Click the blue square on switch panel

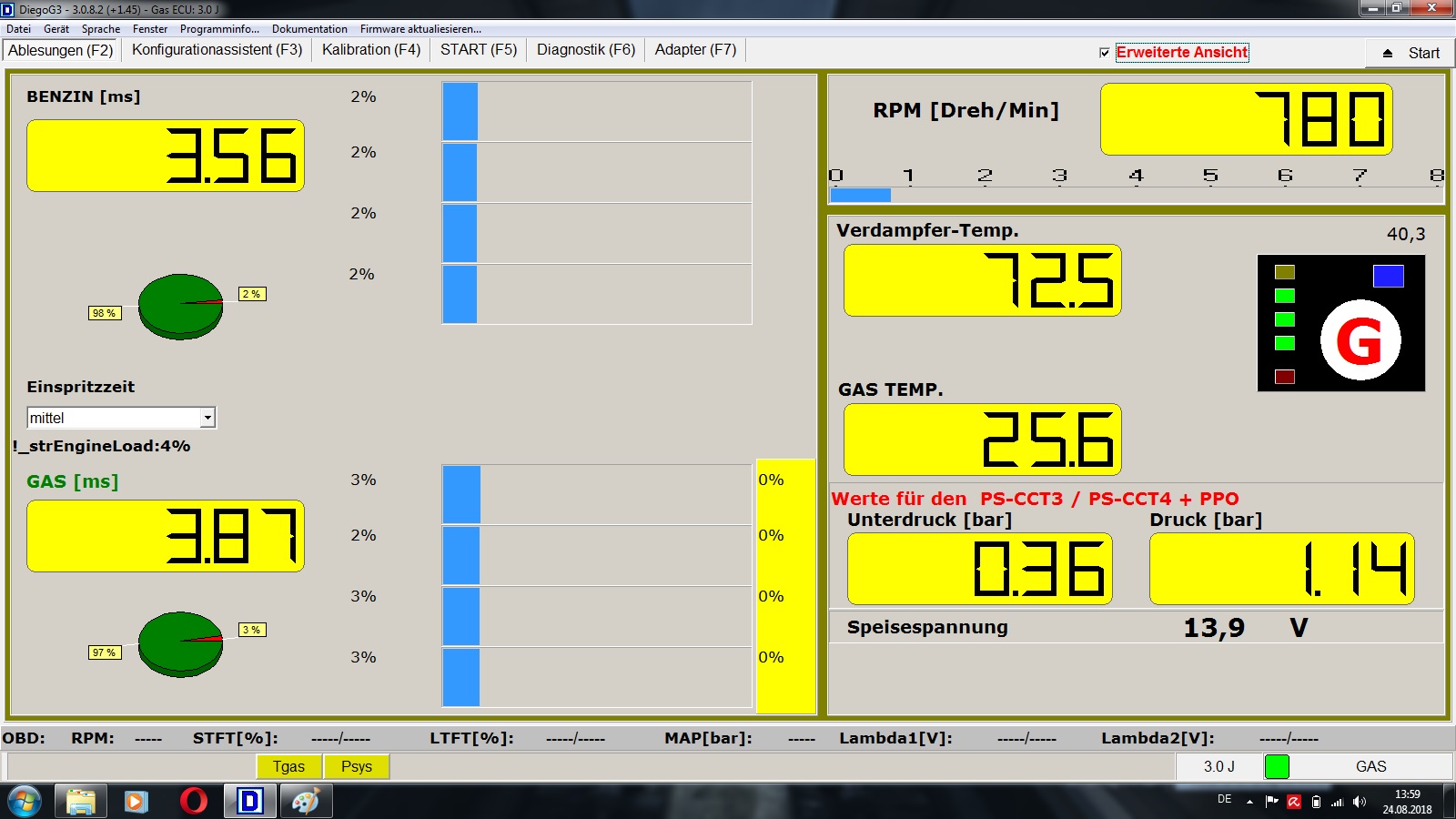tap(1388, 276)
